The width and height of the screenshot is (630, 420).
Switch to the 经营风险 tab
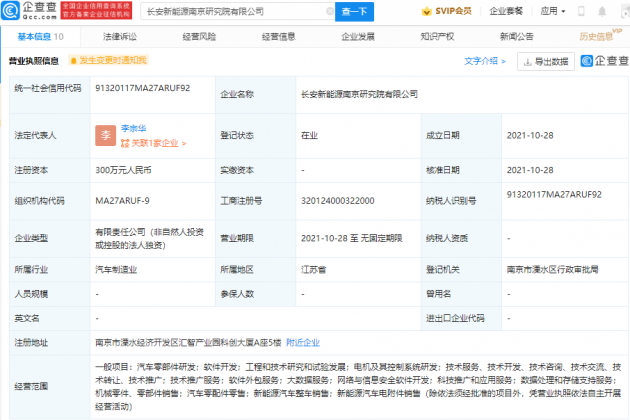(x=198, y=36)
